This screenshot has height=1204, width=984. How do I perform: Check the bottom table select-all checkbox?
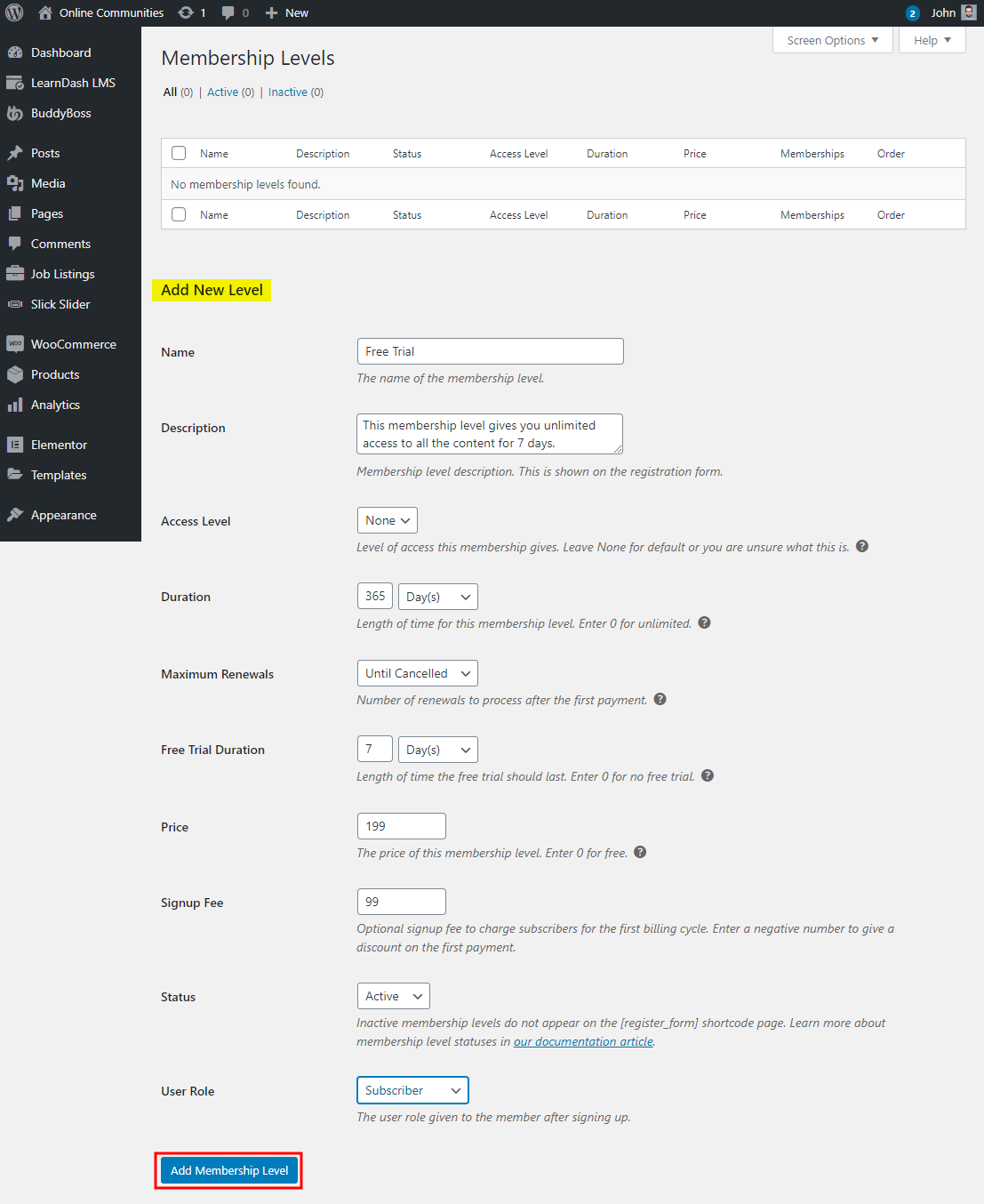click(178, 213)
